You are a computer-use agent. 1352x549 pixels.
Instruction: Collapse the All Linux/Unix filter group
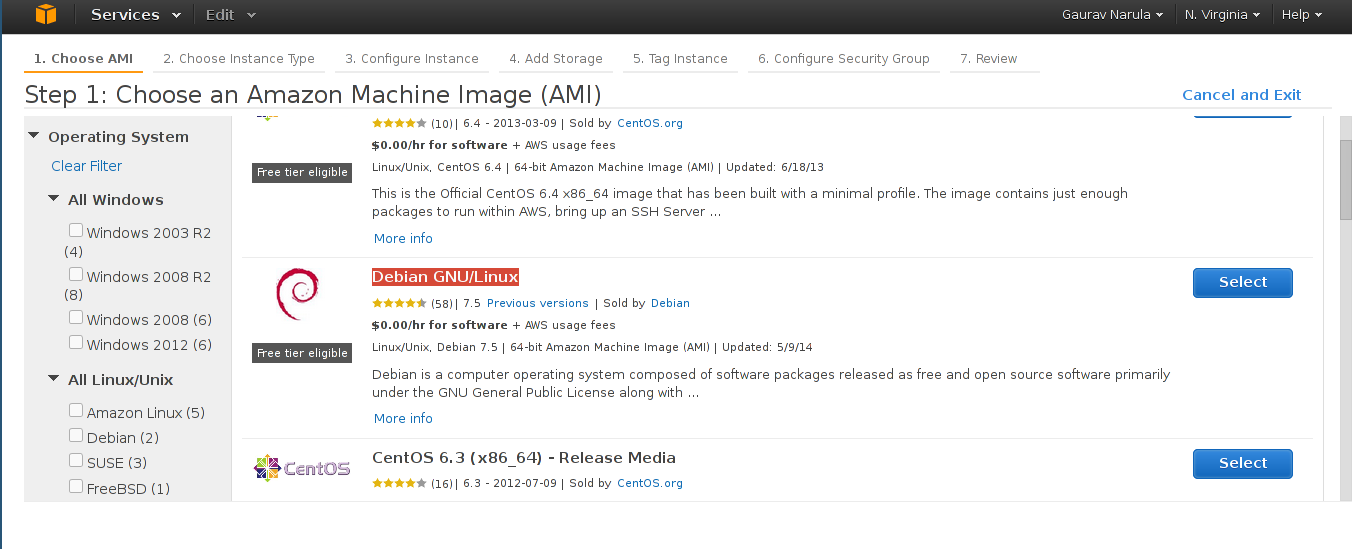[54, 379]
